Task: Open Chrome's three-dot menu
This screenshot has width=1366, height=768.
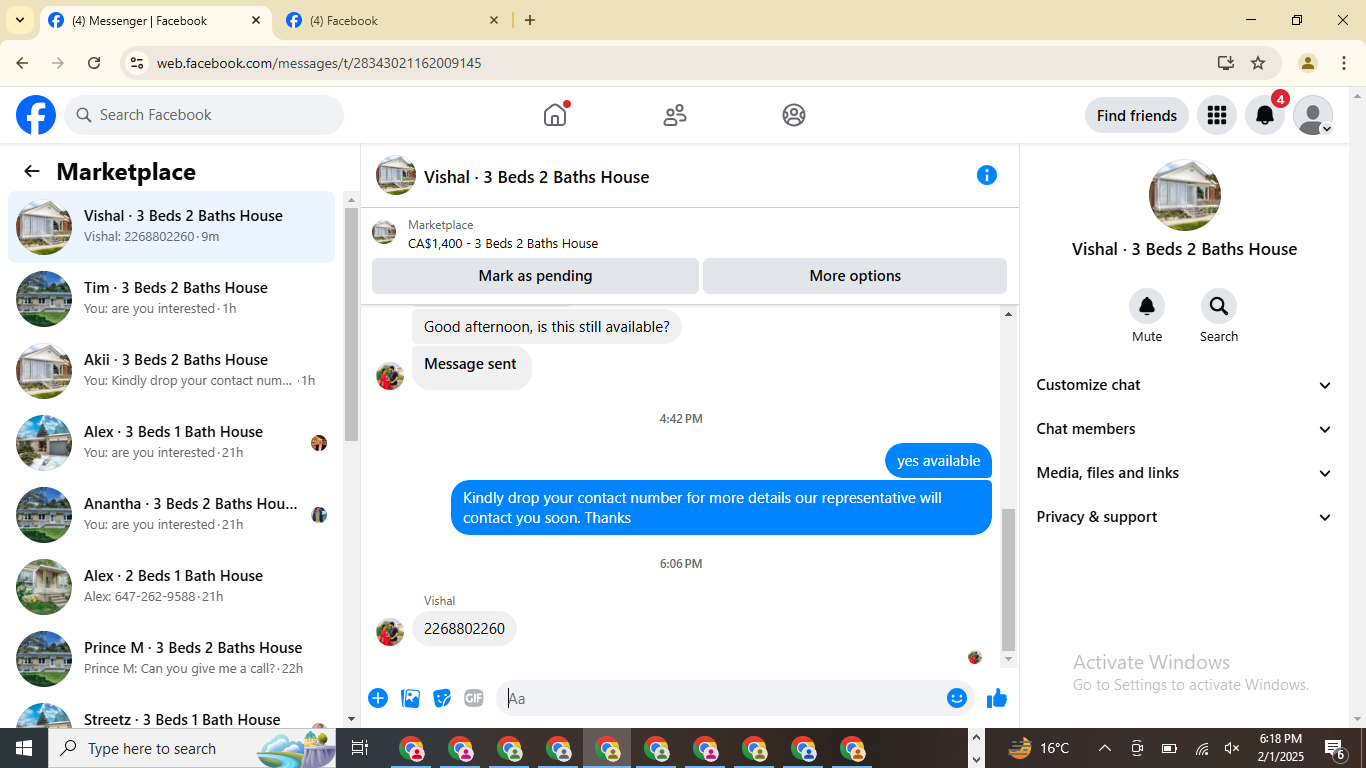Action: [x=1343, y=63]
